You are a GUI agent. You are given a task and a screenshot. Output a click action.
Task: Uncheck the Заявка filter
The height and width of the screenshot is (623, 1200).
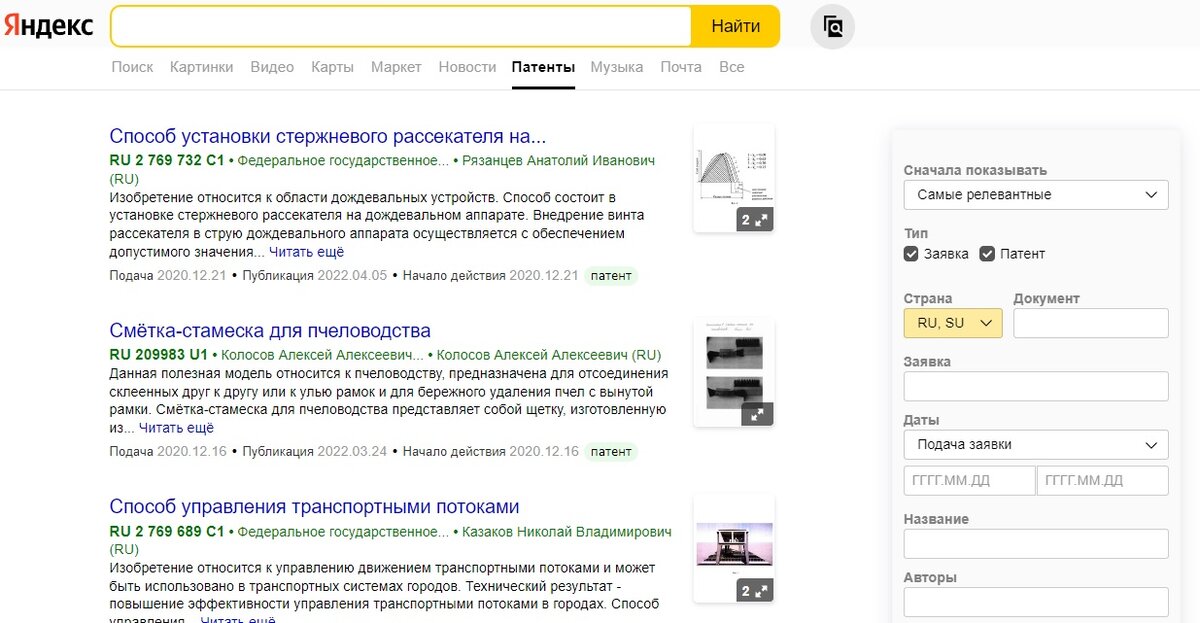pos(911,253)
